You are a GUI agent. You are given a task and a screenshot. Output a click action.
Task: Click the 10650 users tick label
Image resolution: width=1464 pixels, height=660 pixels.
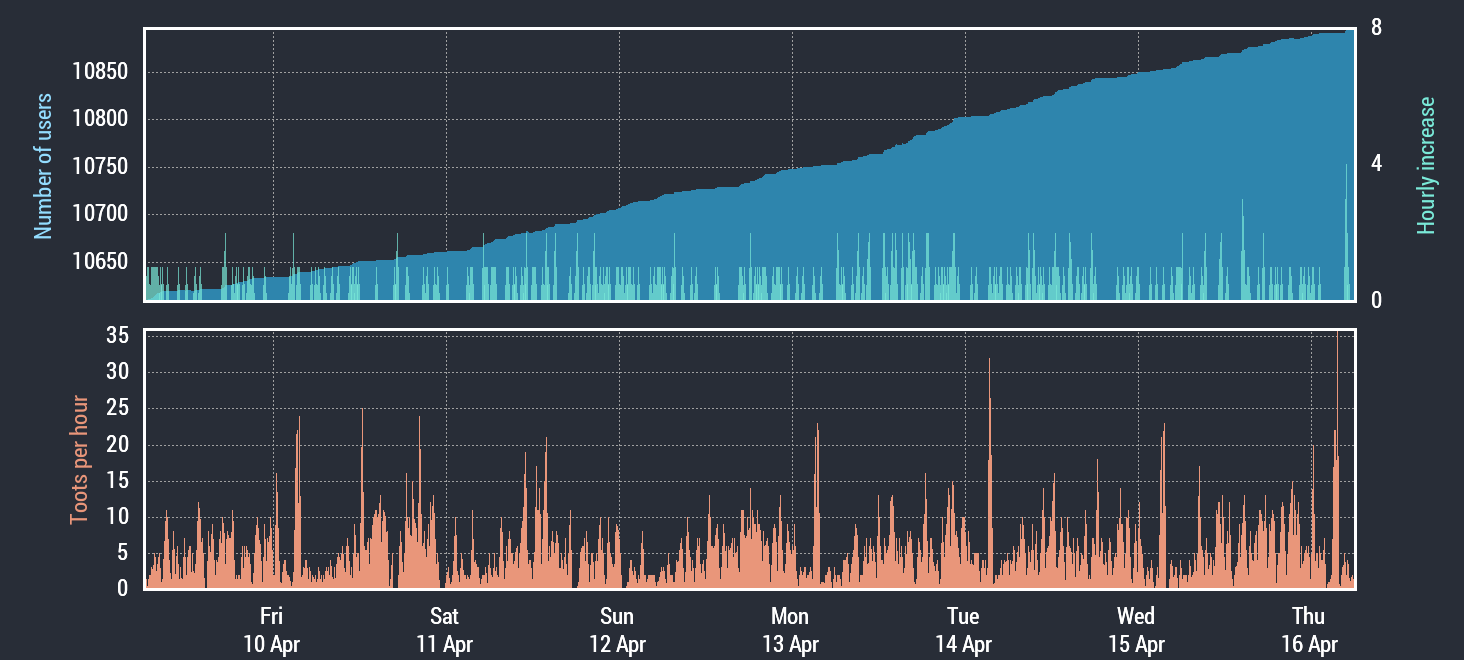[x=101, y=262]
